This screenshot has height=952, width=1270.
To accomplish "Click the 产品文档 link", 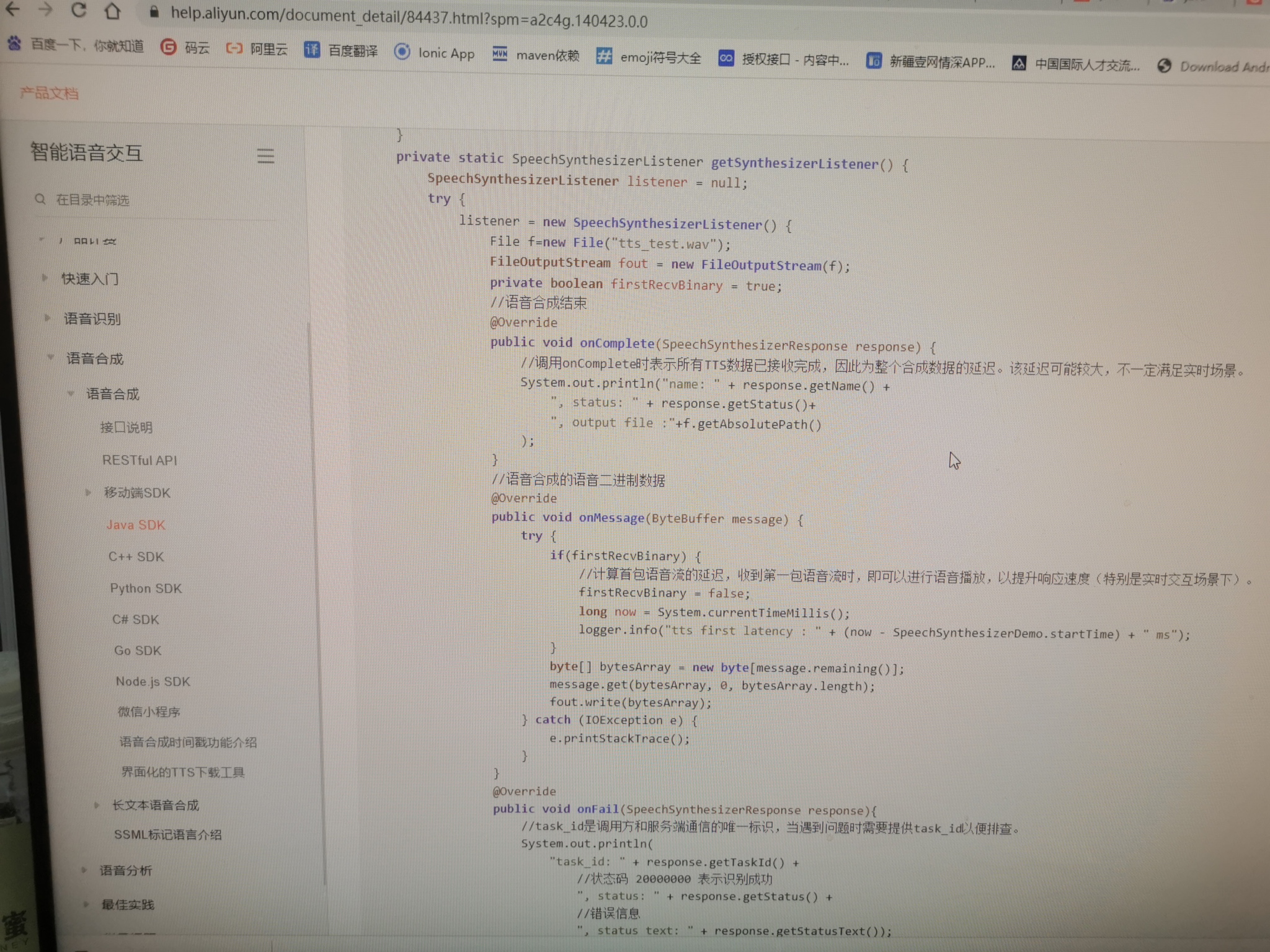I will [49, 94].
